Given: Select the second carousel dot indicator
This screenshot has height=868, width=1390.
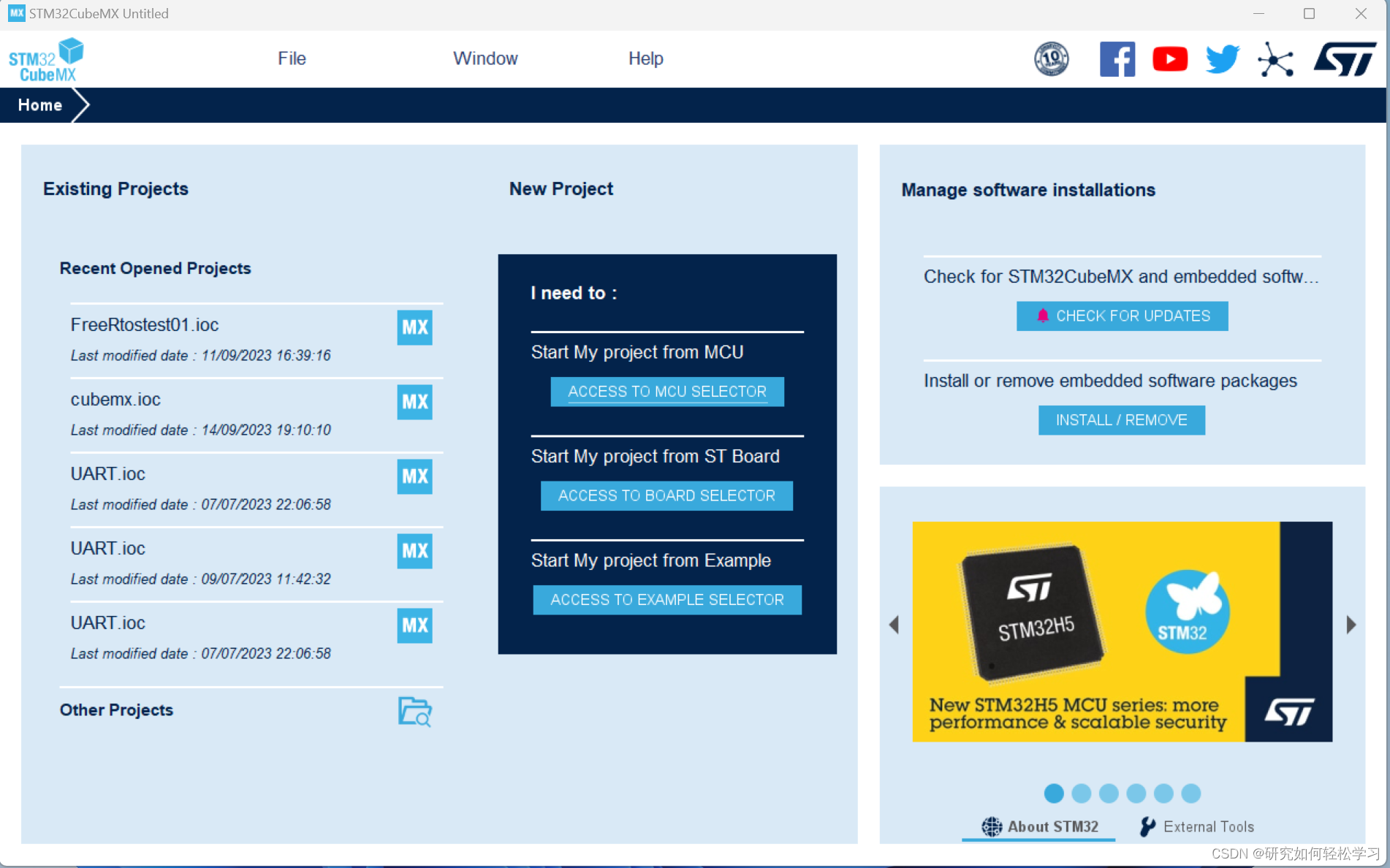Looking at the screenshot, I should click(x=1081, y=793).
